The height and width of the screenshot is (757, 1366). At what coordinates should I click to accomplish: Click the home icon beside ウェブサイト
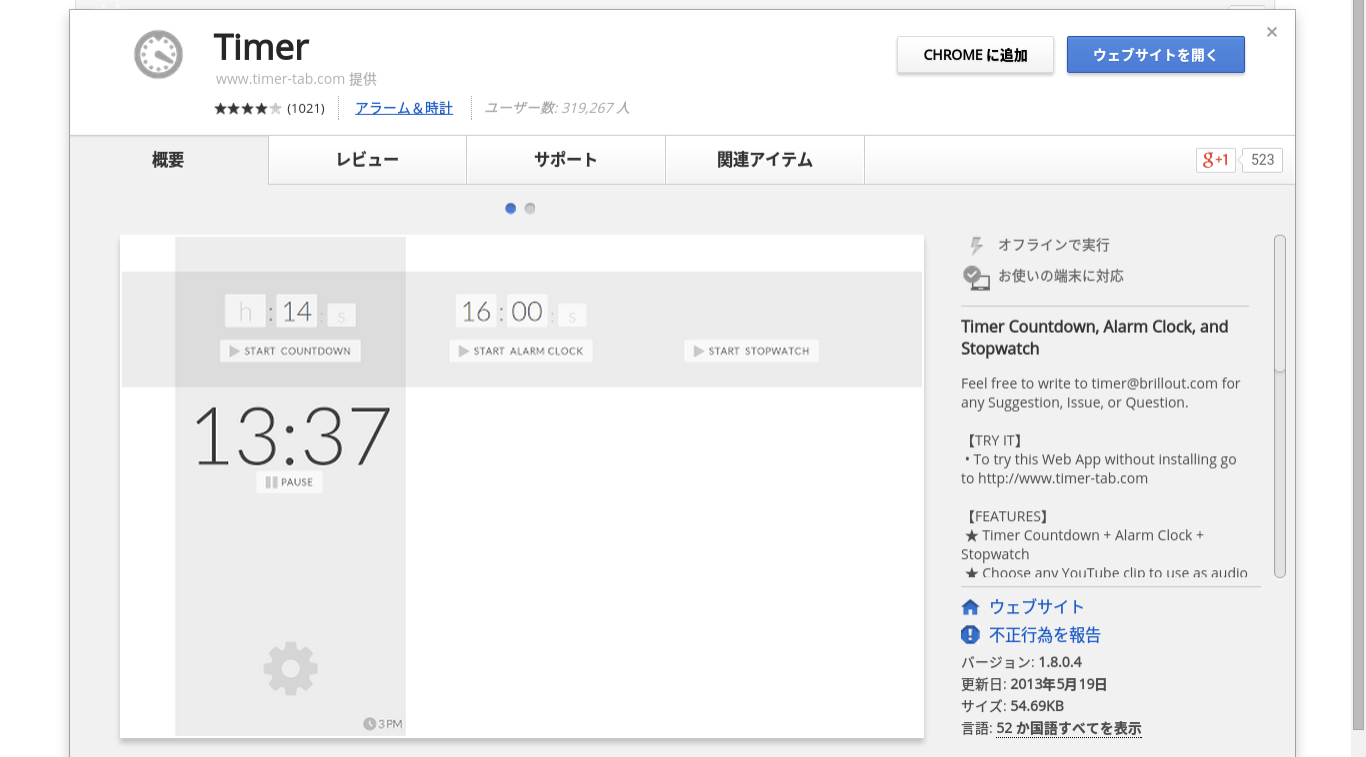click(970, 607)
